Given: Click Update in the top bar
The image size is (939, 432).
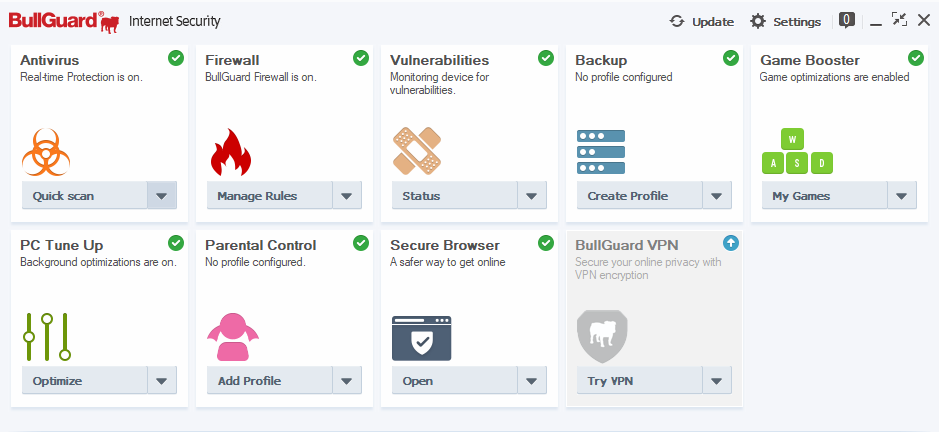Looking at the screenshot, I should (x=702, y=21).
